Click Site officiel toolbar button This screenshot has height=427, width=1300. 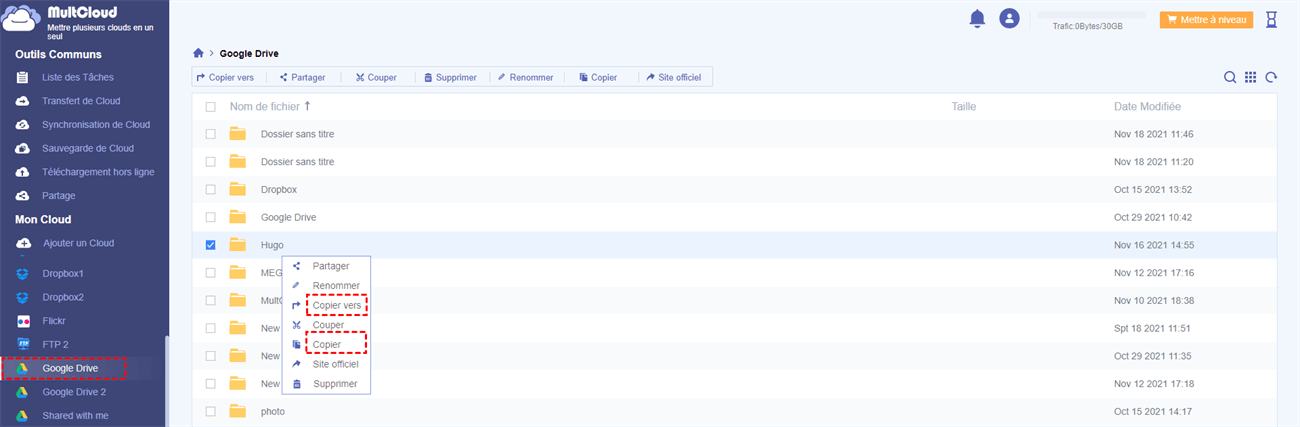(673, 77)
